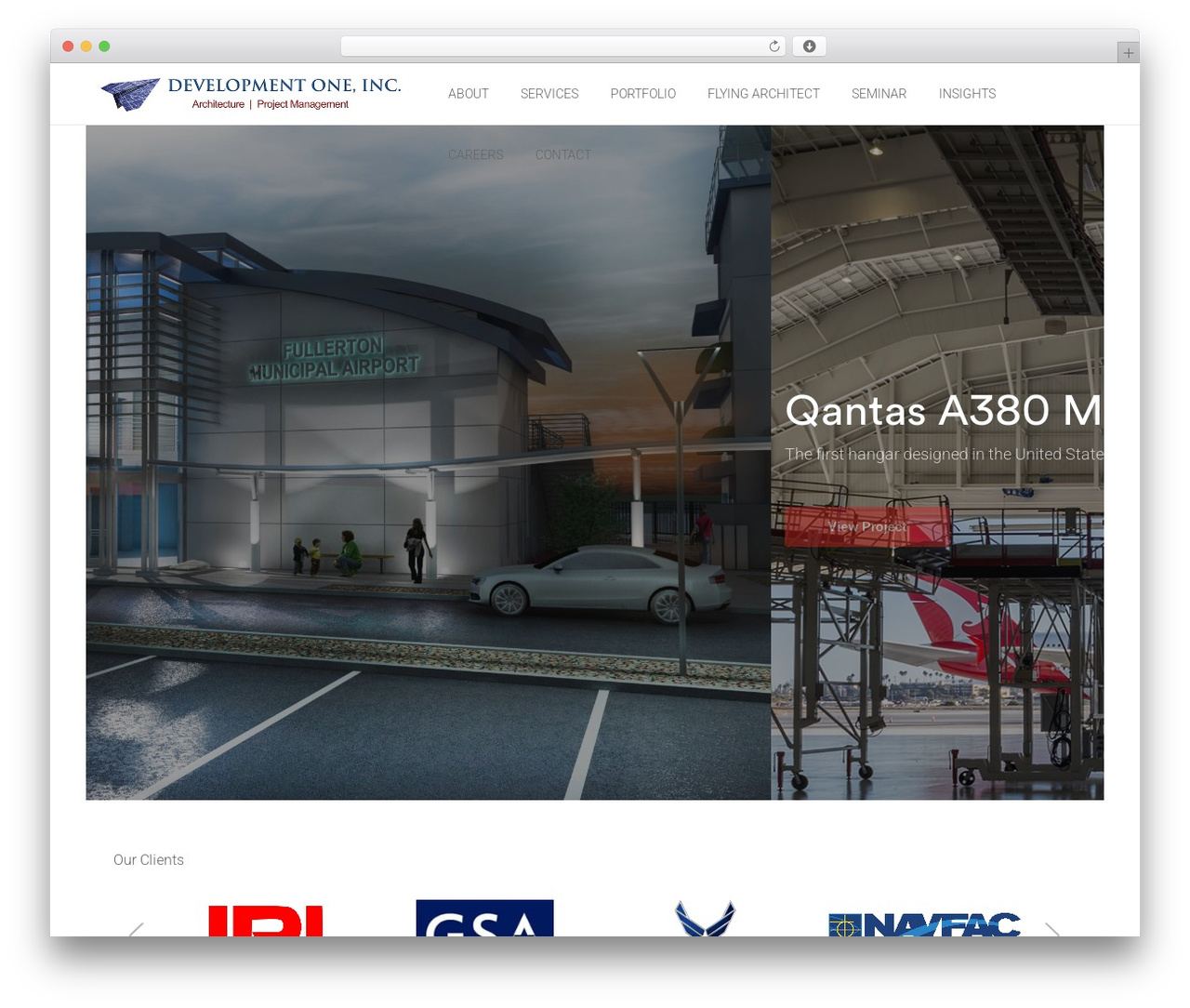Image resolution: width=1190 pixels, height=1008 pixels.
Task: Open the About menu item
Action: 469,94
